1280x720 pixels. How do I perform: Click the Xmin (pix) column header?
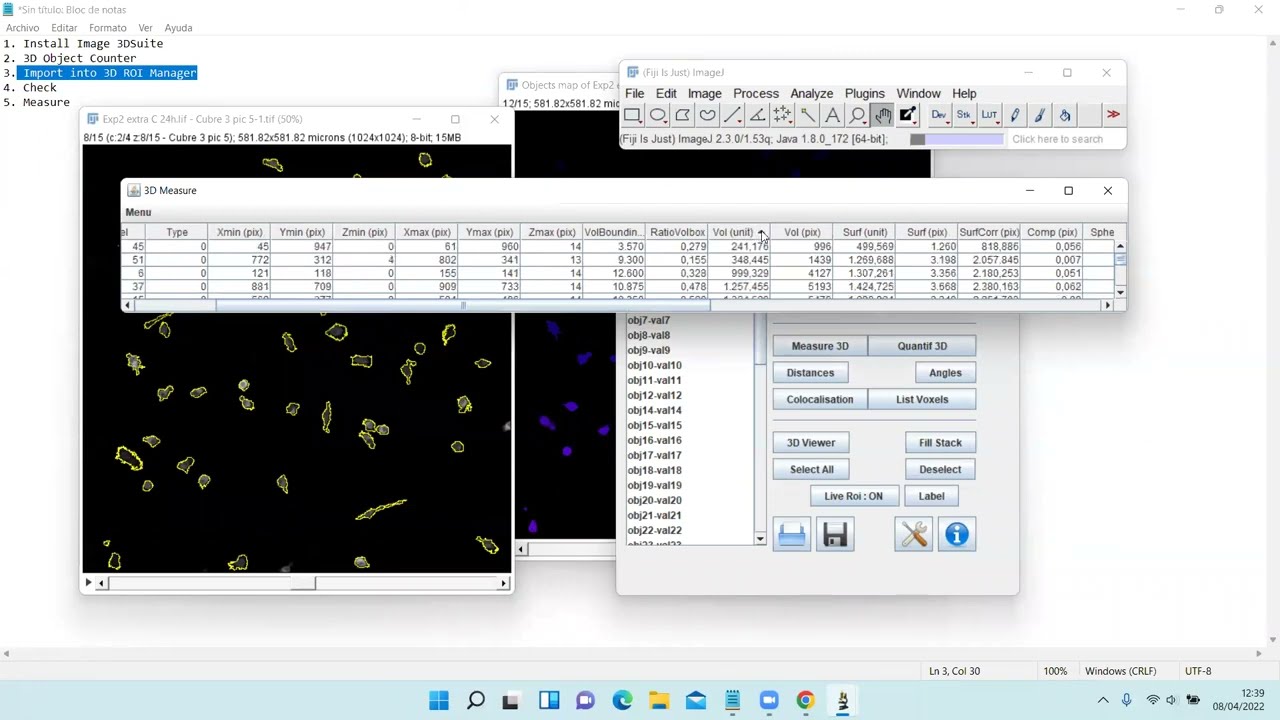(x=239, y=232)
